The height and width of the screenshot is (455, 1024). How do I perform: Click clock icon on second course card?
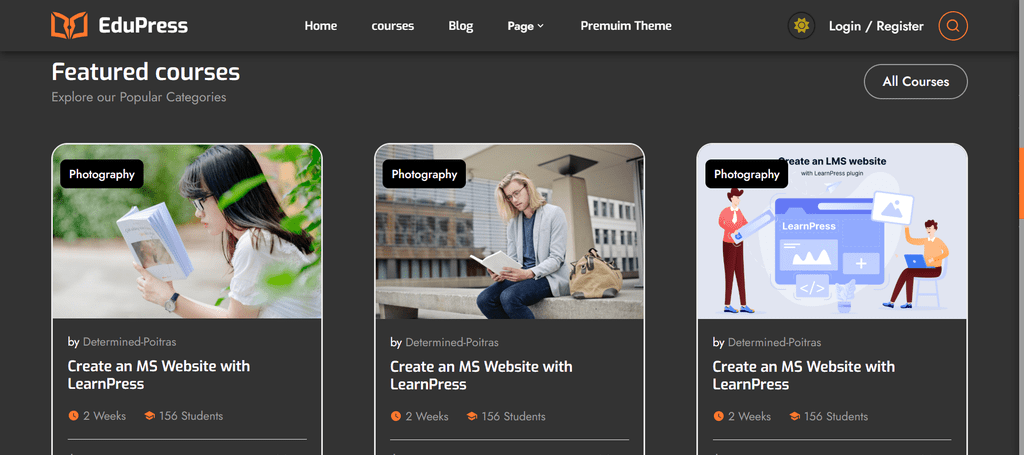[396, 416]
